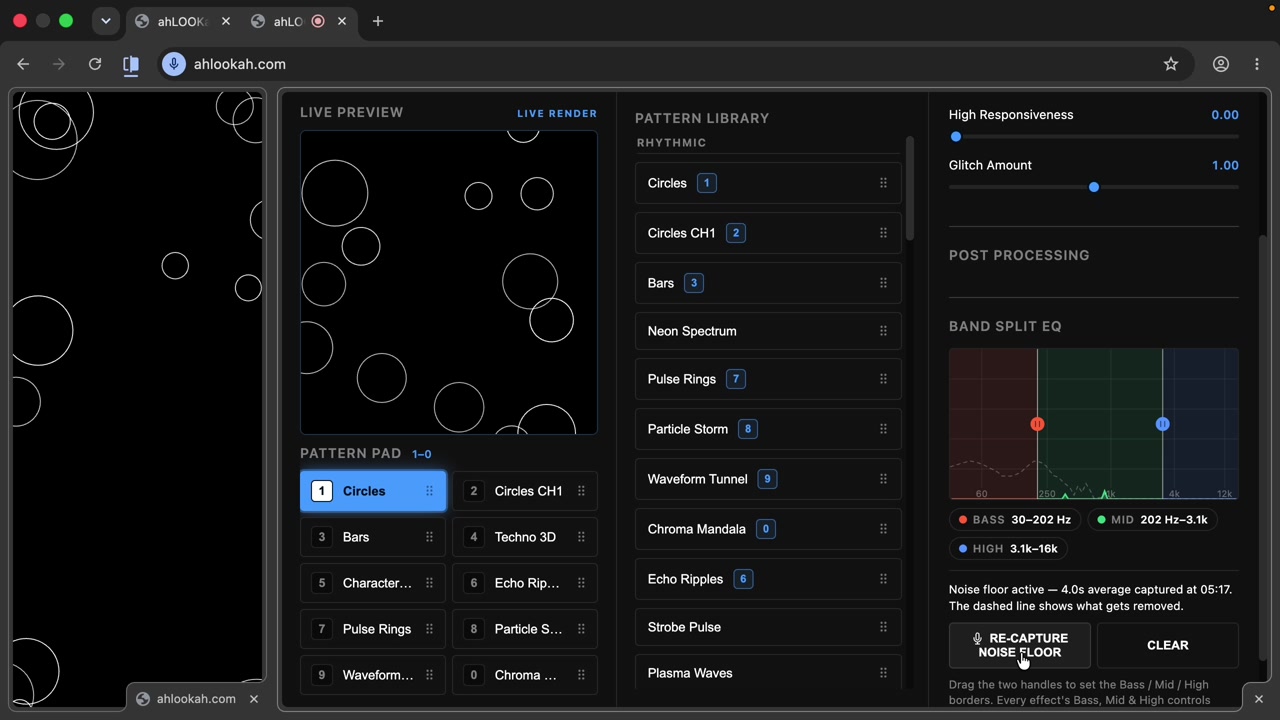The width and height of the screenshot is (1280, 720).
Task: Click the MID 202 Hz–3.1k band chip
Action: coord(1151,520)
